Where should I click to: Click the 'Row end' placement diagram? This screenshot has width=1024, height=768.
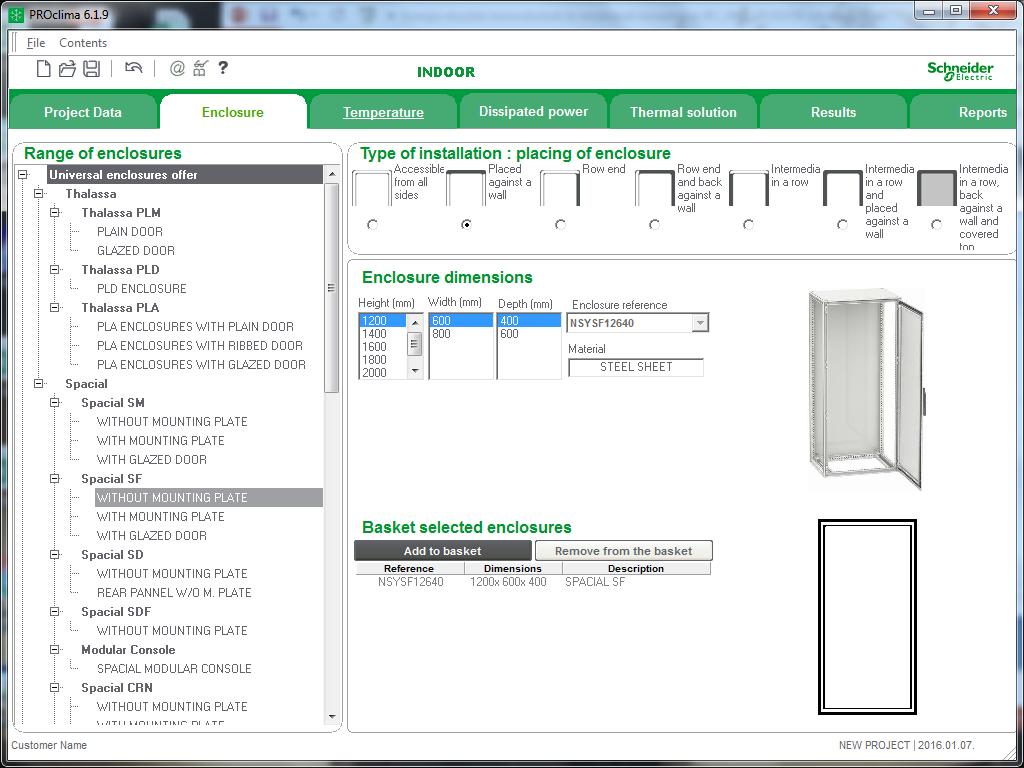pyautogui.click(x=560, y=188)
